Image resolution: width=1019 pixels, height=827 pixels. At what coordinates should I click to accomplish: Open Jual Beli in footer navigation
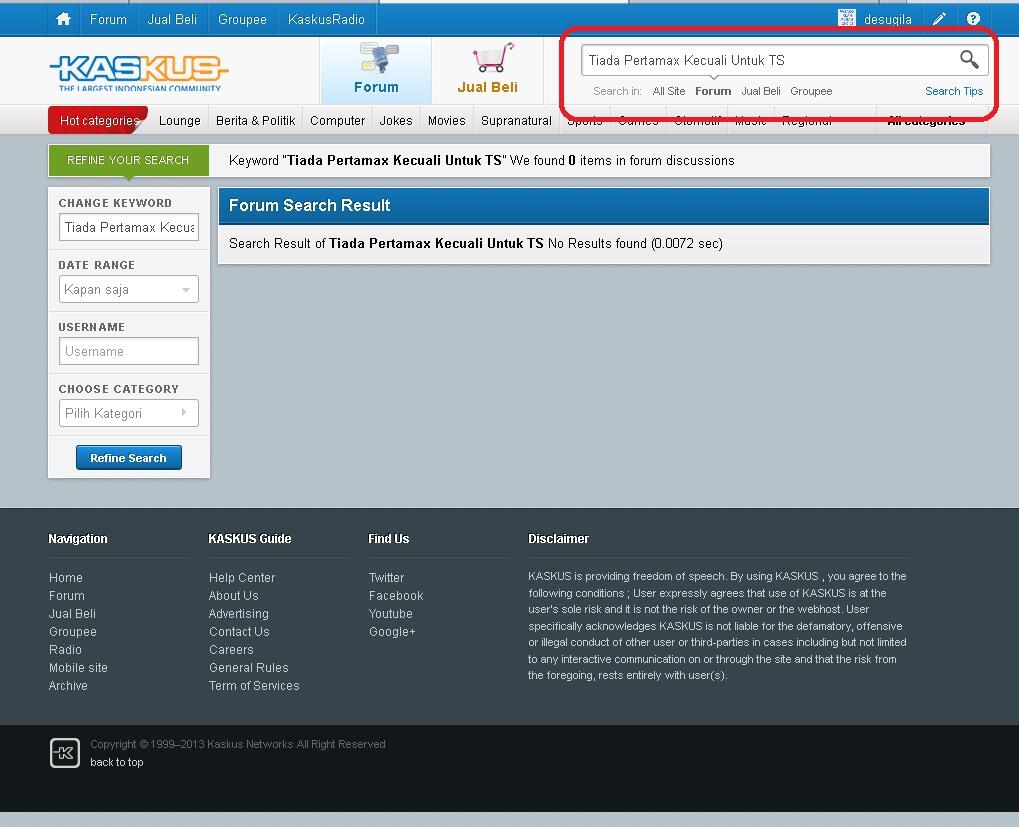[72, 613]
